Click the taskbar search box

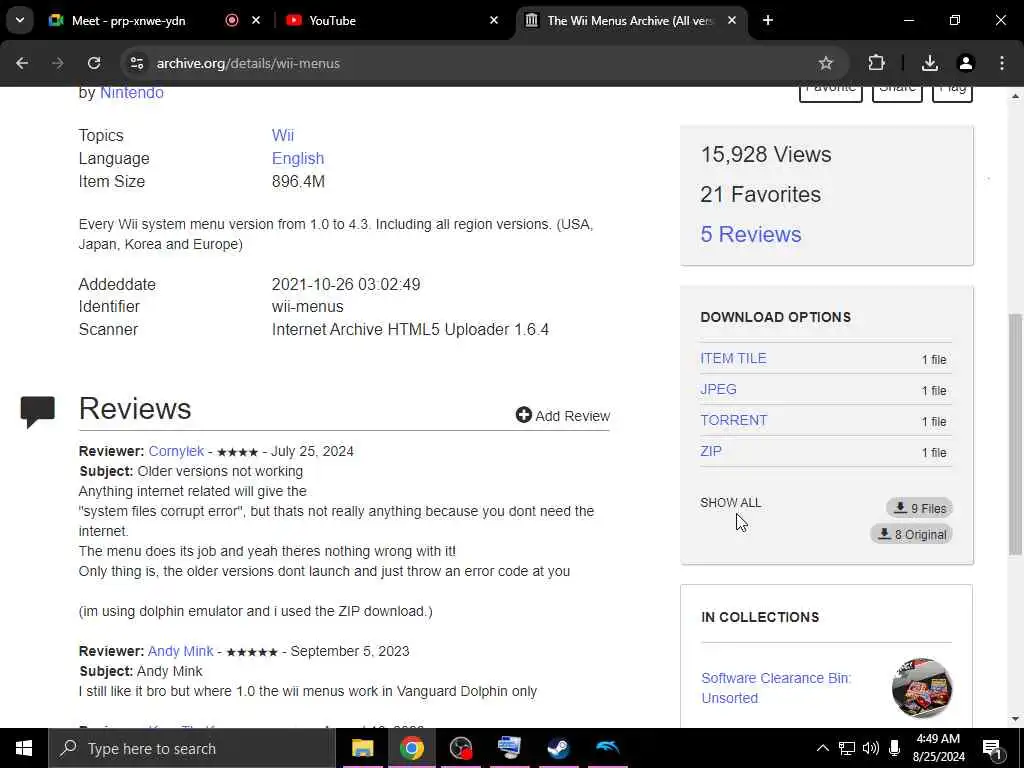192,748
